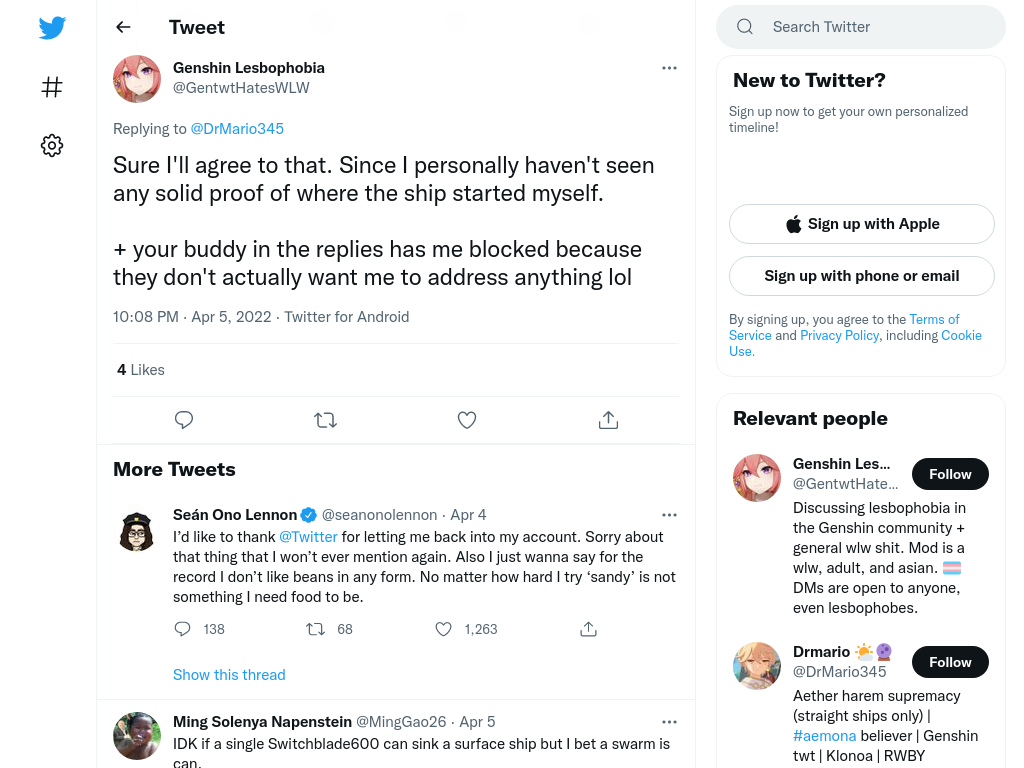This screenshot has height=768, width=1024.
Task: Click the Twitter bird home icon
Action: click(52, 27)
